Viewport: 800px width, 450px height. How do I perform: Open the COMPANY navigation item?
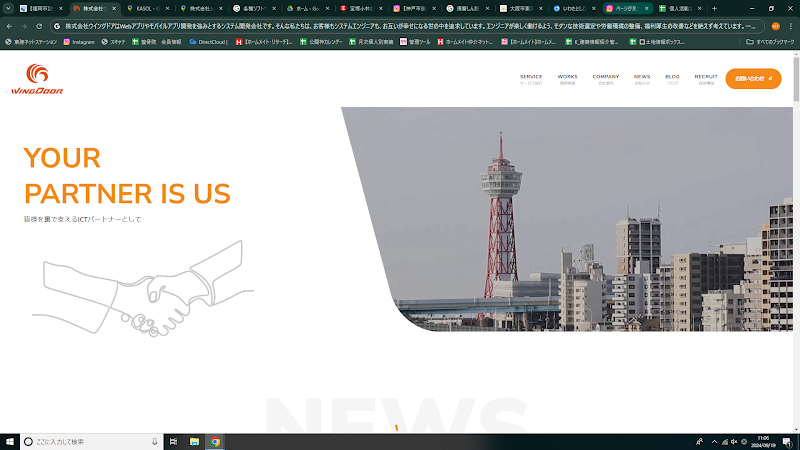[606, 79]
